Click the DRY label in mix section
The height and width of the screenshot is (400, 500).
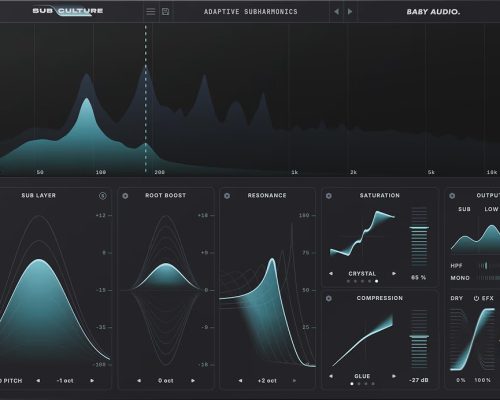click(x=457, y=298)
